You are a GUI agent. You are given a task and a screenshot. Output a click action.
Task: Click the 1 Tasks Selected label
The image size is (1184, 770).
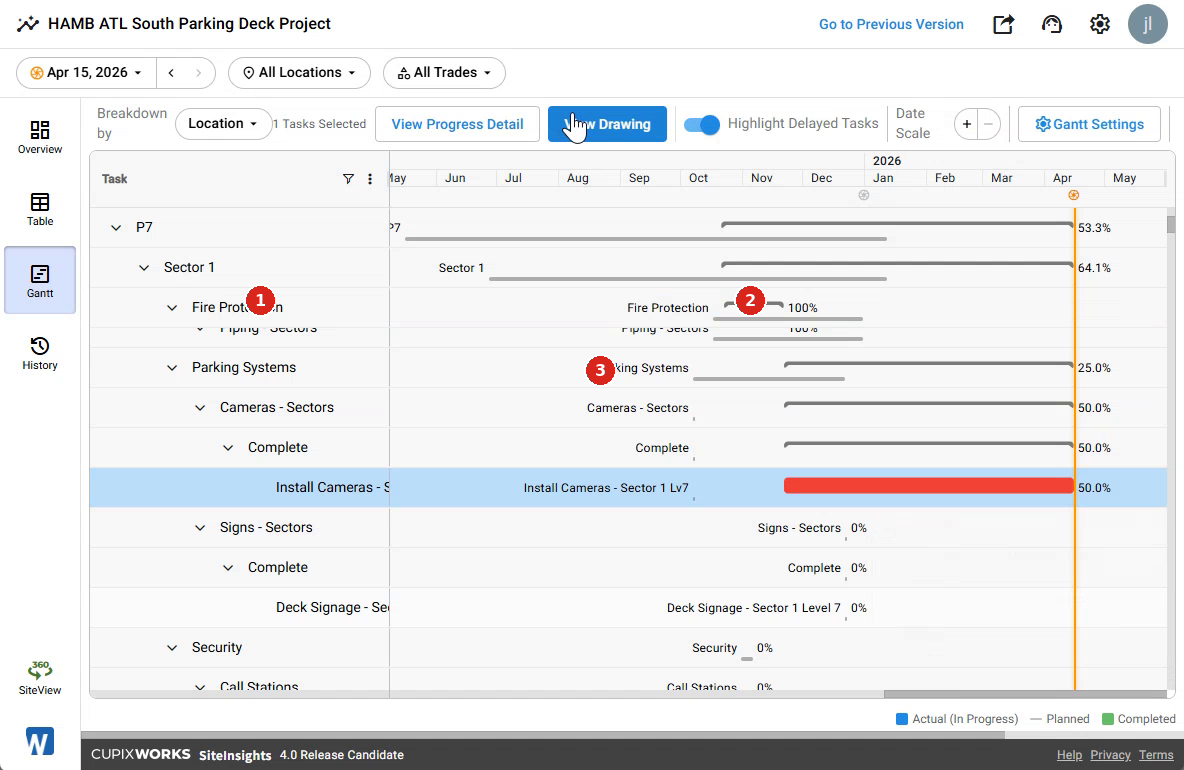(x=319, y=124)
